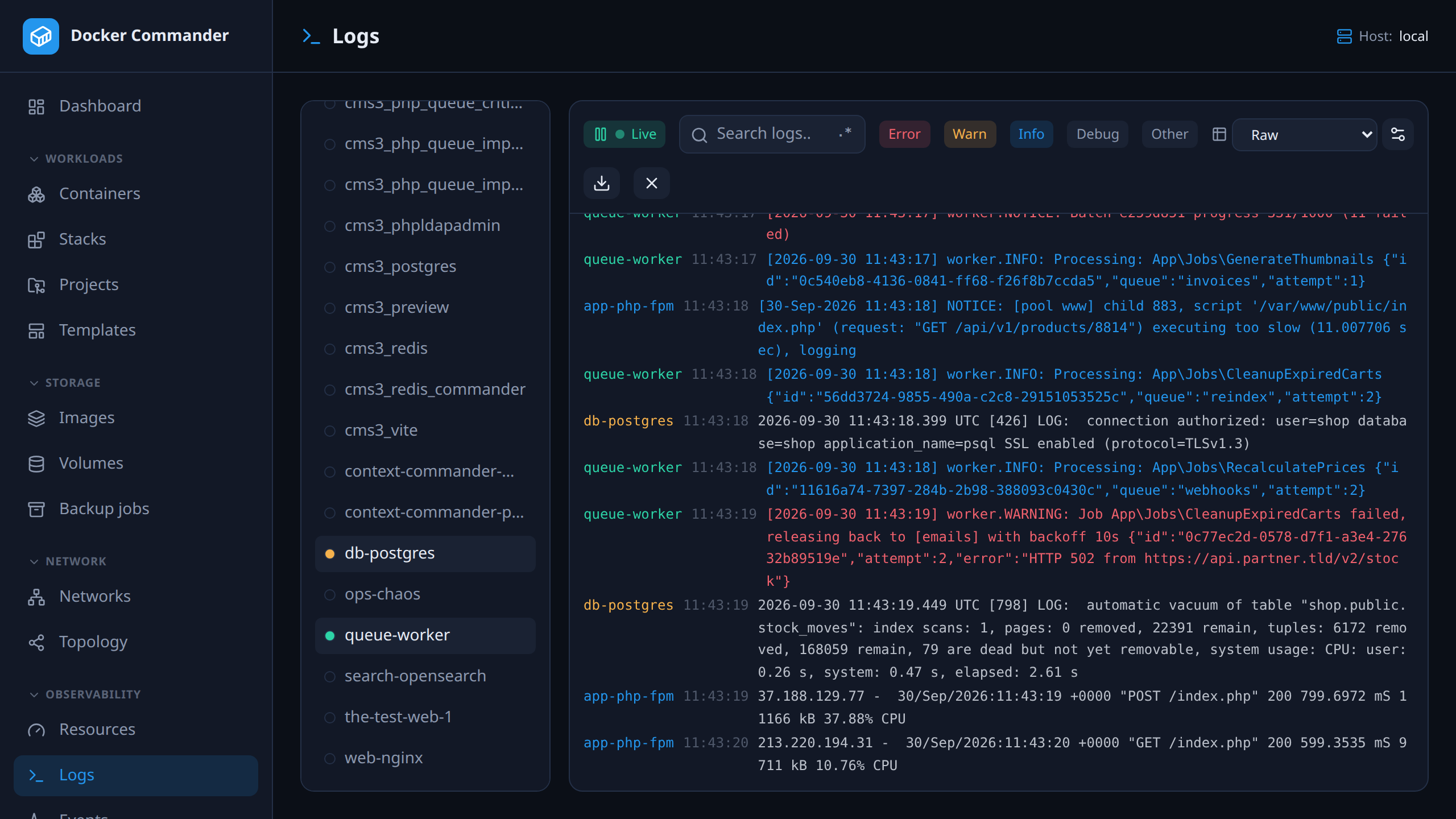Viewport: 1456px width, 819px height.
Task: Select Logs in the sidebar
Action: (136, 775)
